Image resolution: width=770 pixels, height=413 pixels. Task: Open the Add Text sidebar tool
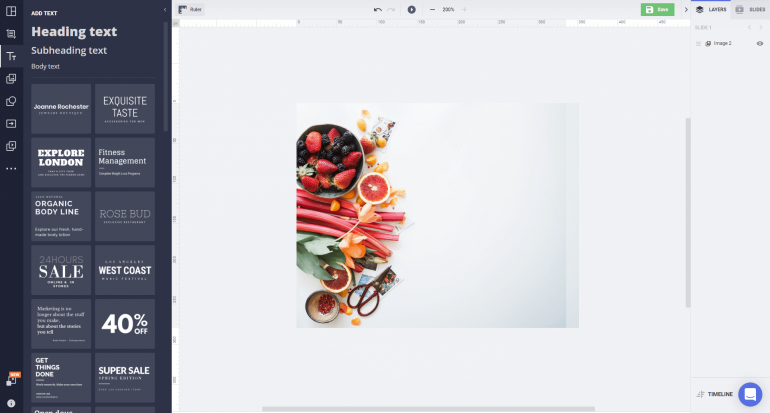(11, 56)
